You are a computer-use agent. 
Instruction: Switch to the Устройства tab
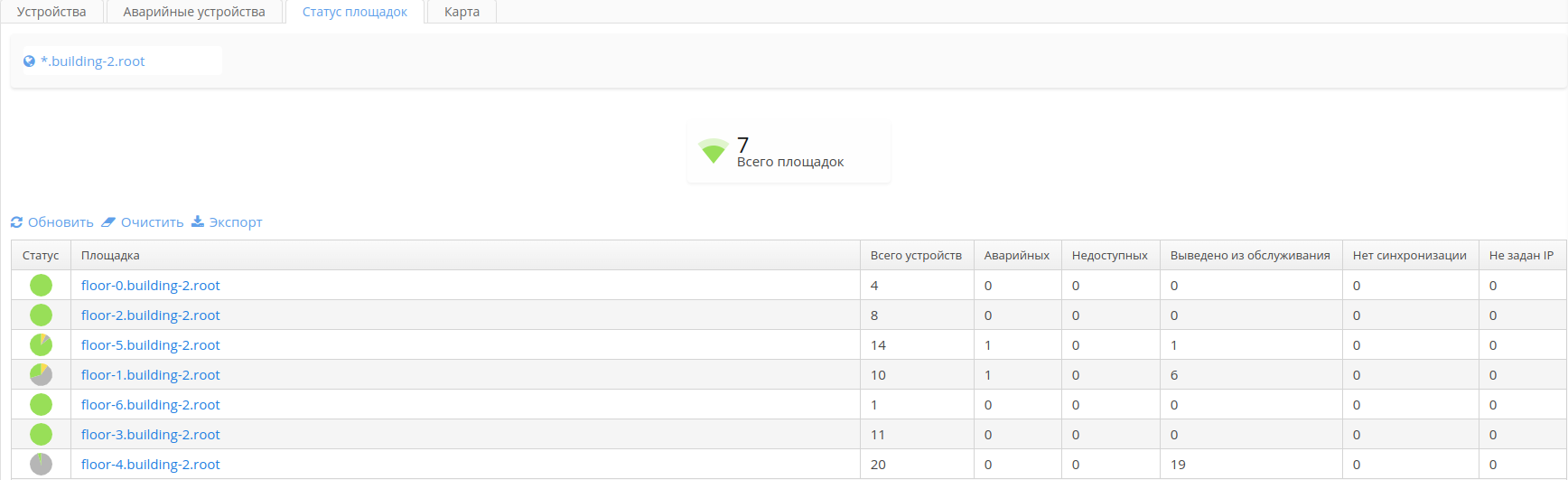click(51, 12)
